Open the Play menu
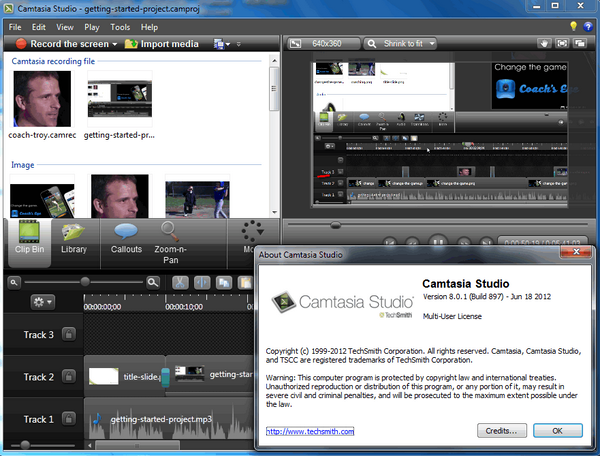The width and height of the screenshot is (600, 456). pyautogui.click(x=92, y=27)
